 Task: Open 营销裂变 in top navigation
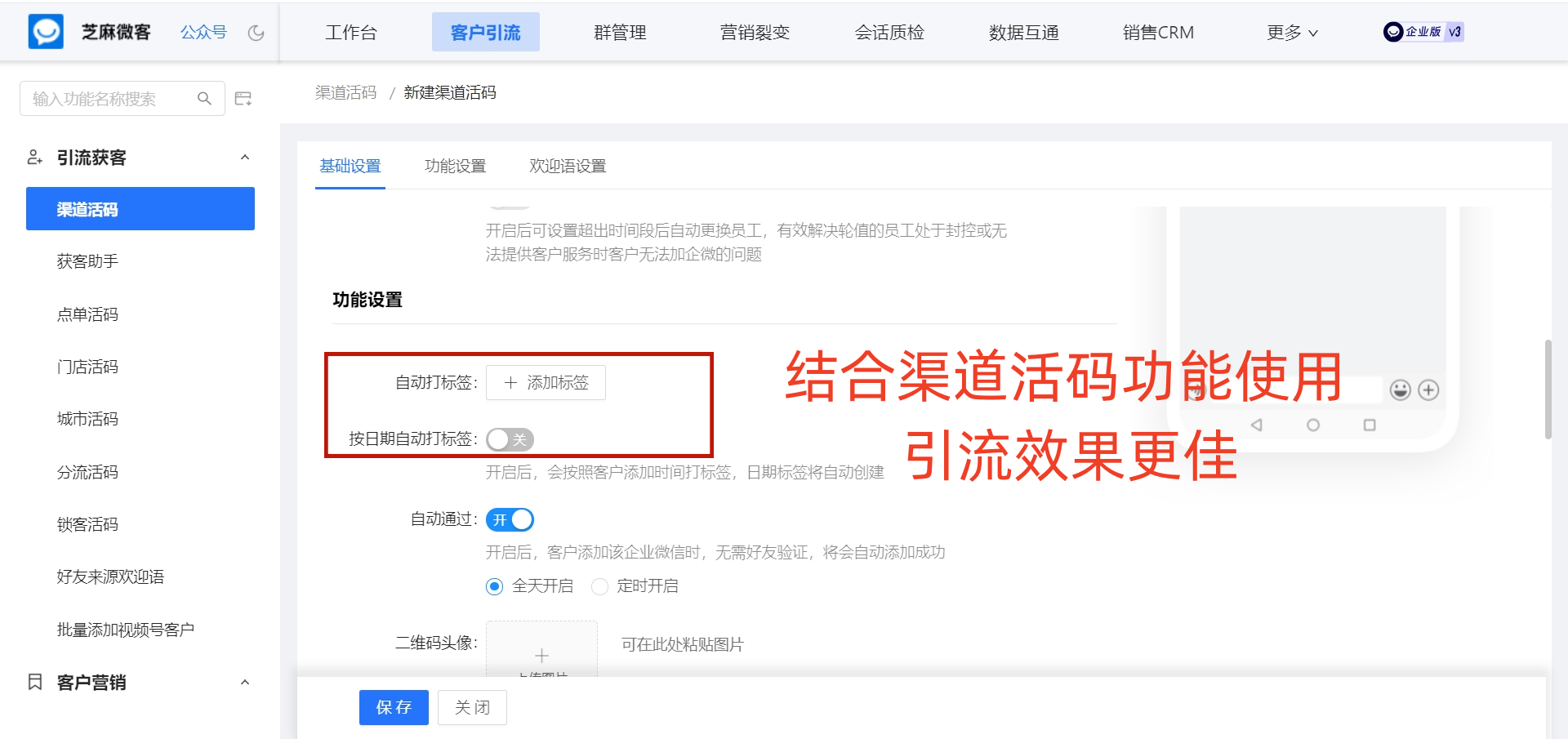click(x=755, y=33)
